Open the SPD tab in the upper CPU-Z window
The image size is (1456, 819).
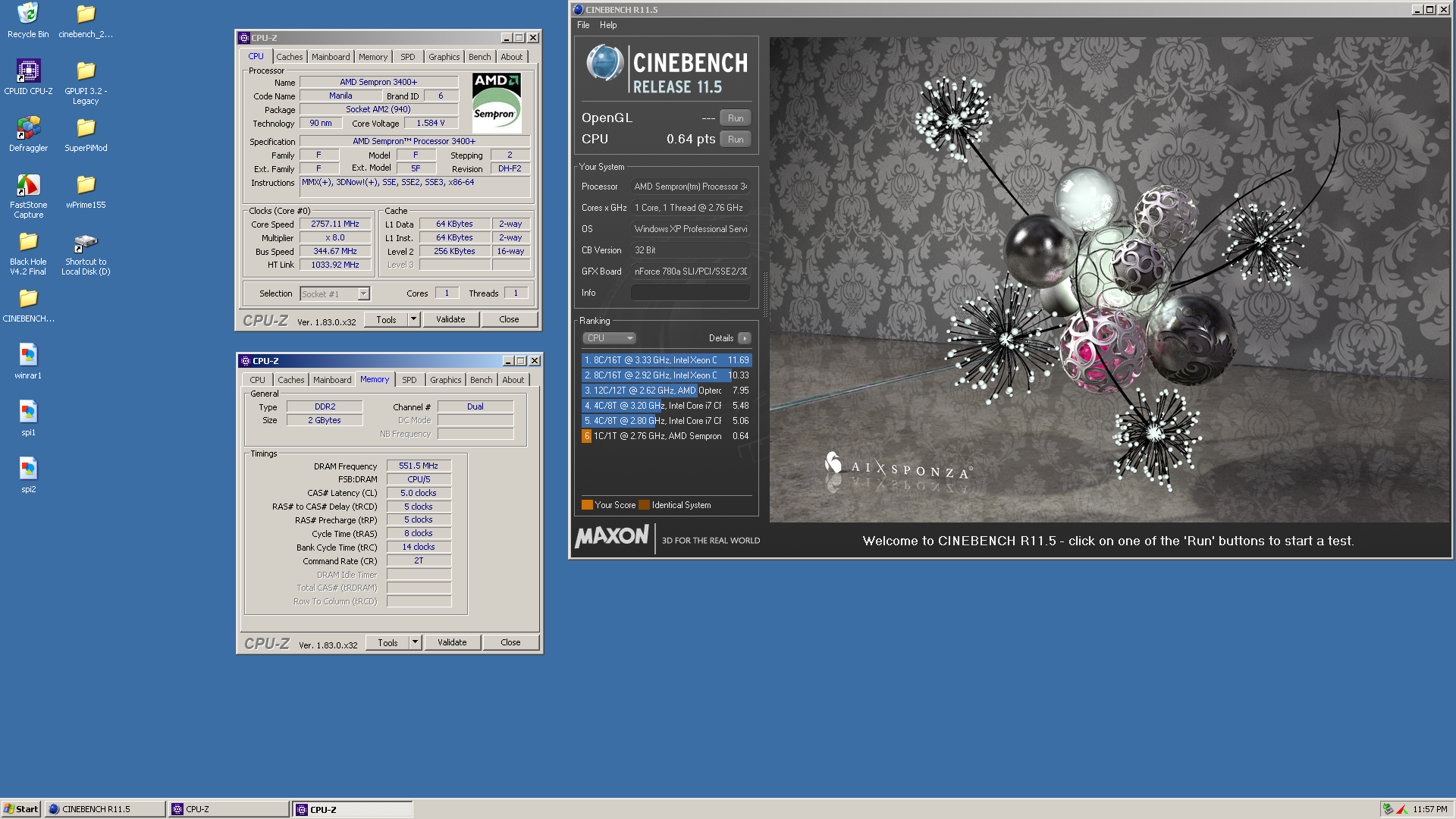[x=408, y=57]
